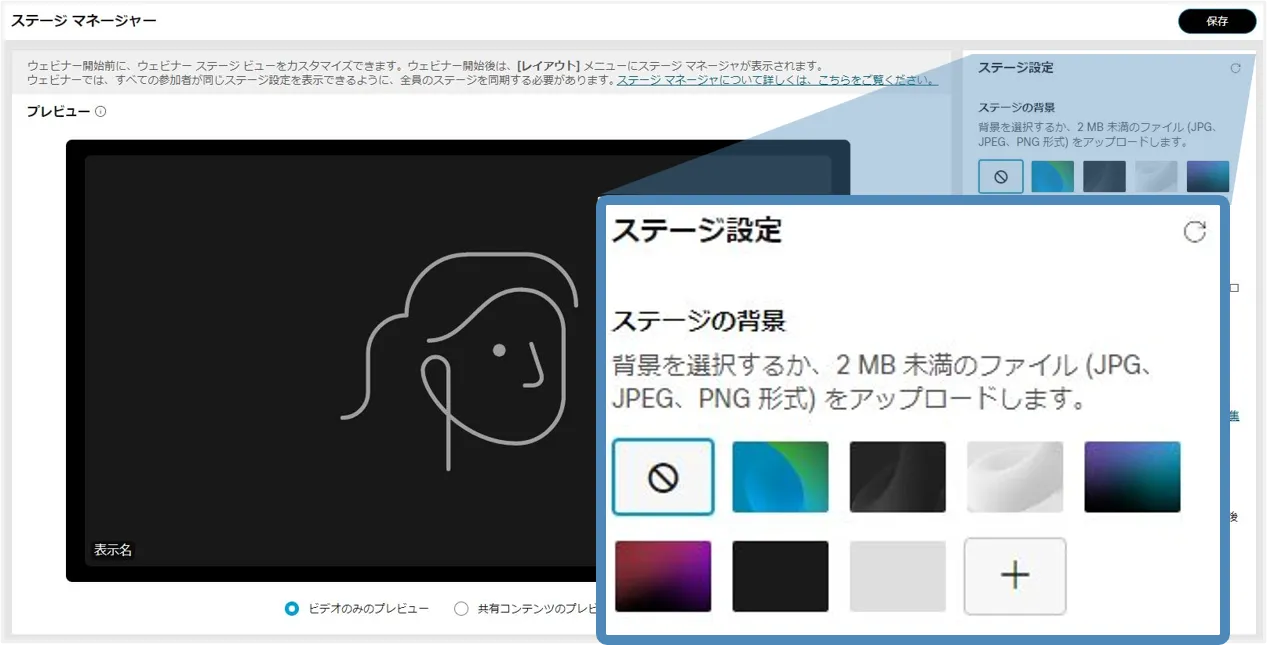
Task: Click small white abstract background in right panel
Action: pyautogui.click(x=1156, y=177)
